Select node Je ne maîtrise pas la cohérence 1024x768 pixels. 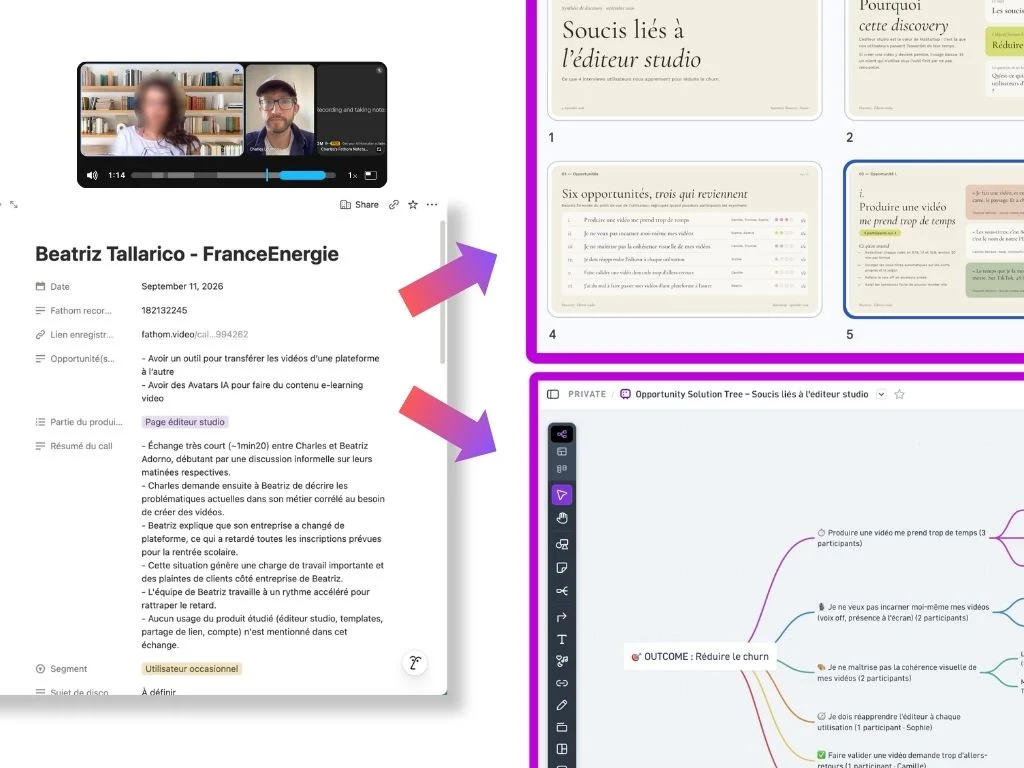coord(897,673)
